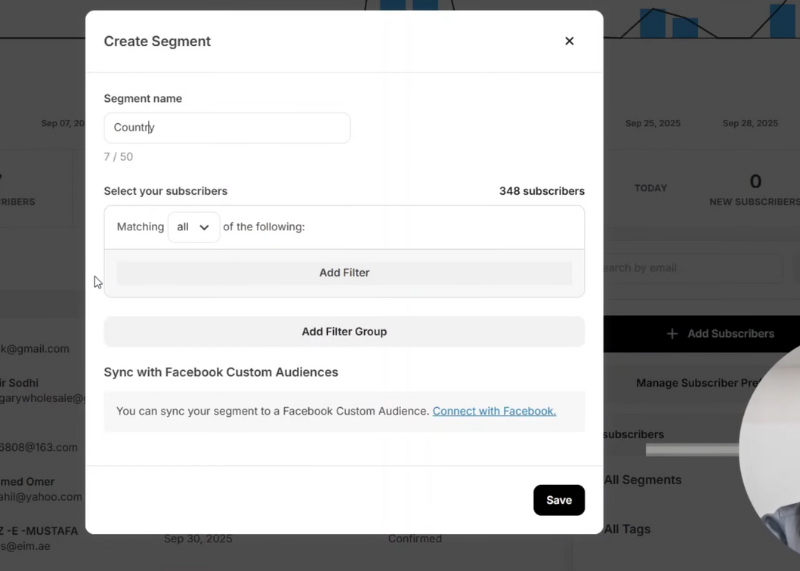Open the Connect with Facebook link
The height and width of the screenshot is (571, 800).
tap(494, 411)
